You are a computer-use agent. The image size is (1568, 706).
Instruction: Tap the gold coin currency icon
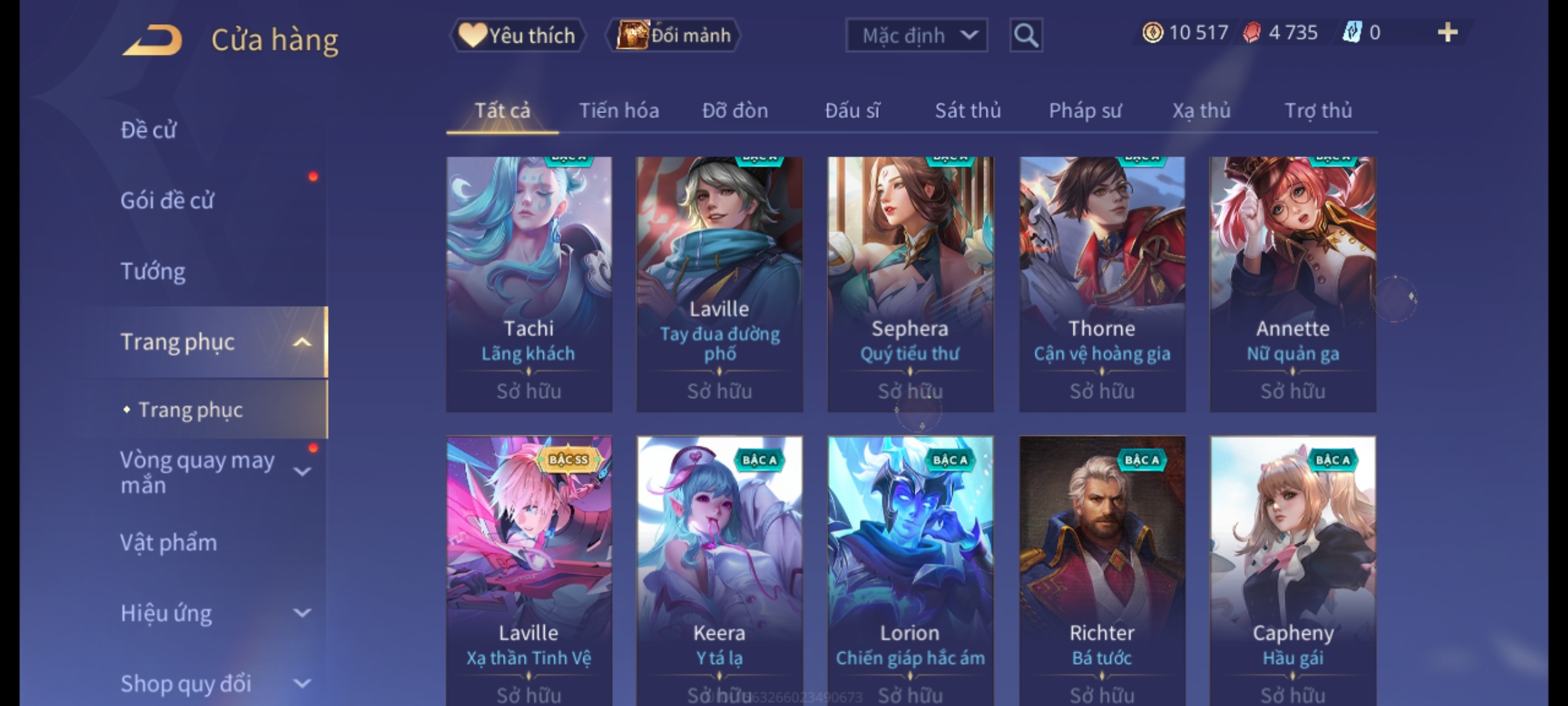1152,33
